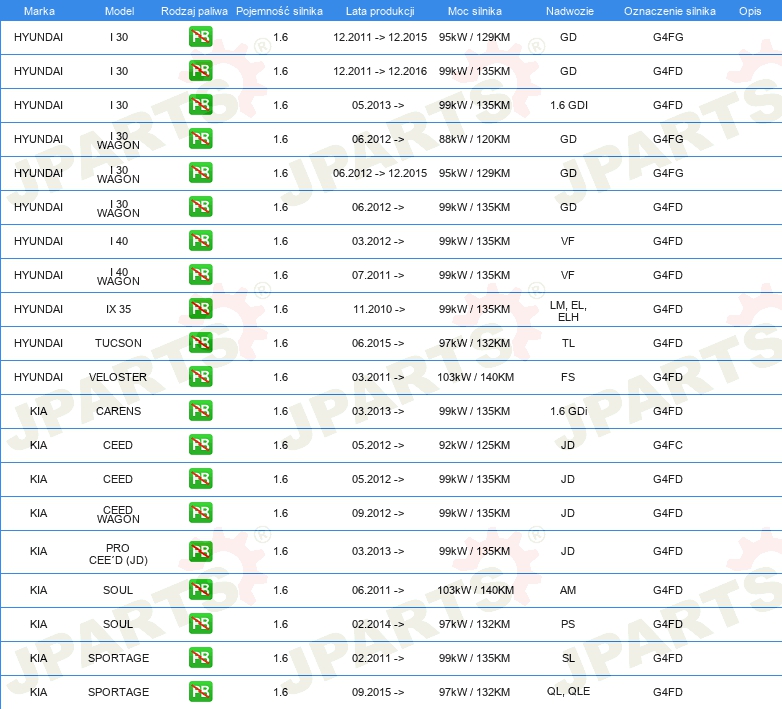Select the CEED WAGON model cell
Image resolution: width=782 pixels, height=709 pixels.
pyautogui.click(x=118, y=514)
